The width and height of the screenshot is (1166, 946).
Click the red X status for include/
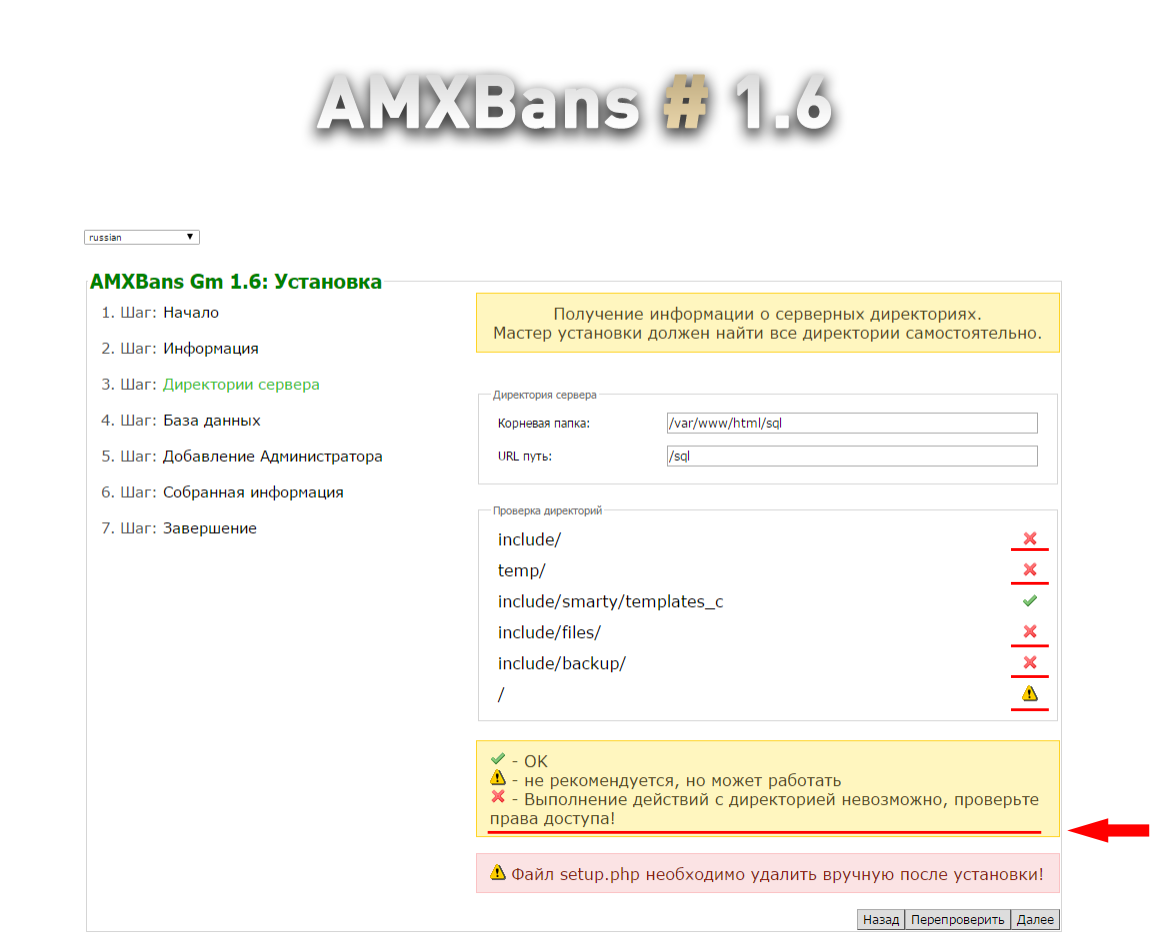(1029, 538)
